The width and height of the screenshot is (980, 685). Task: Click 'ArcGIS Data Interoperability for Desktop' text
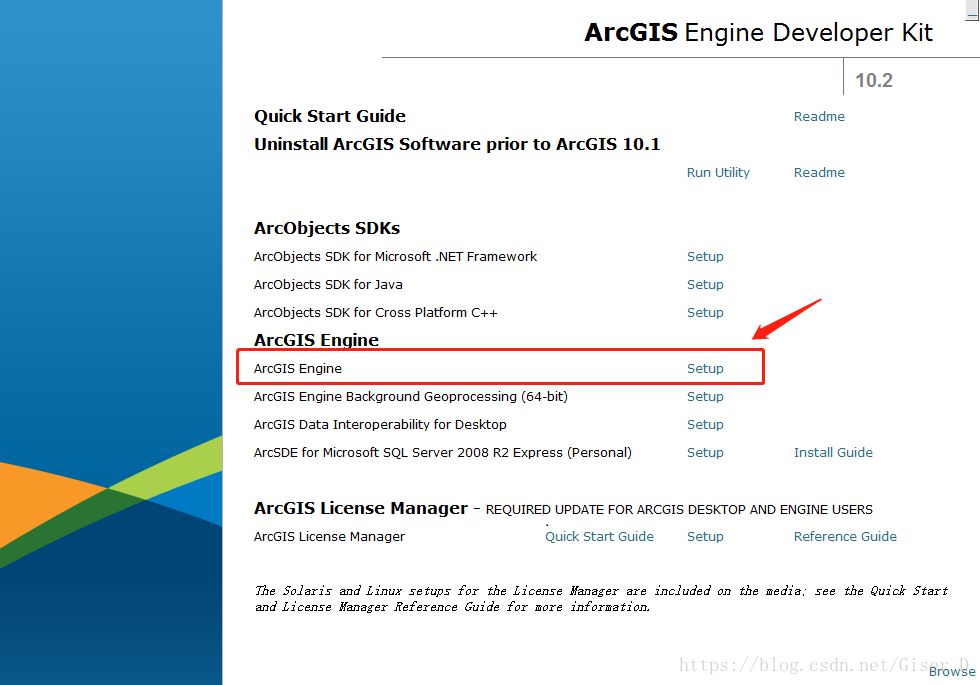[x=380, y=425]
